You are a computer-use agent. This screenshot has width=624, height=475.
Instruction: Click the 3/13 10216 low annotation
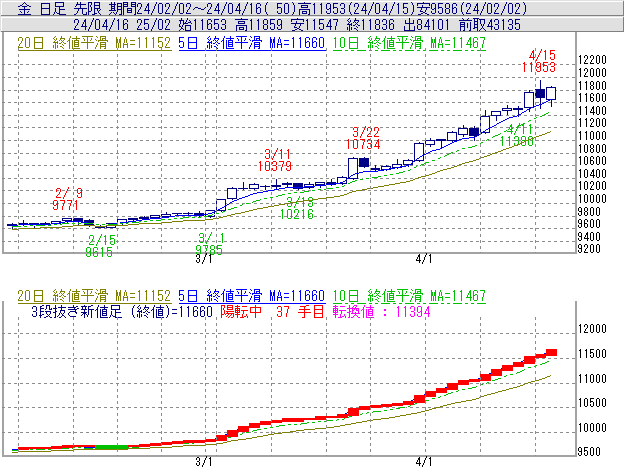297,208
